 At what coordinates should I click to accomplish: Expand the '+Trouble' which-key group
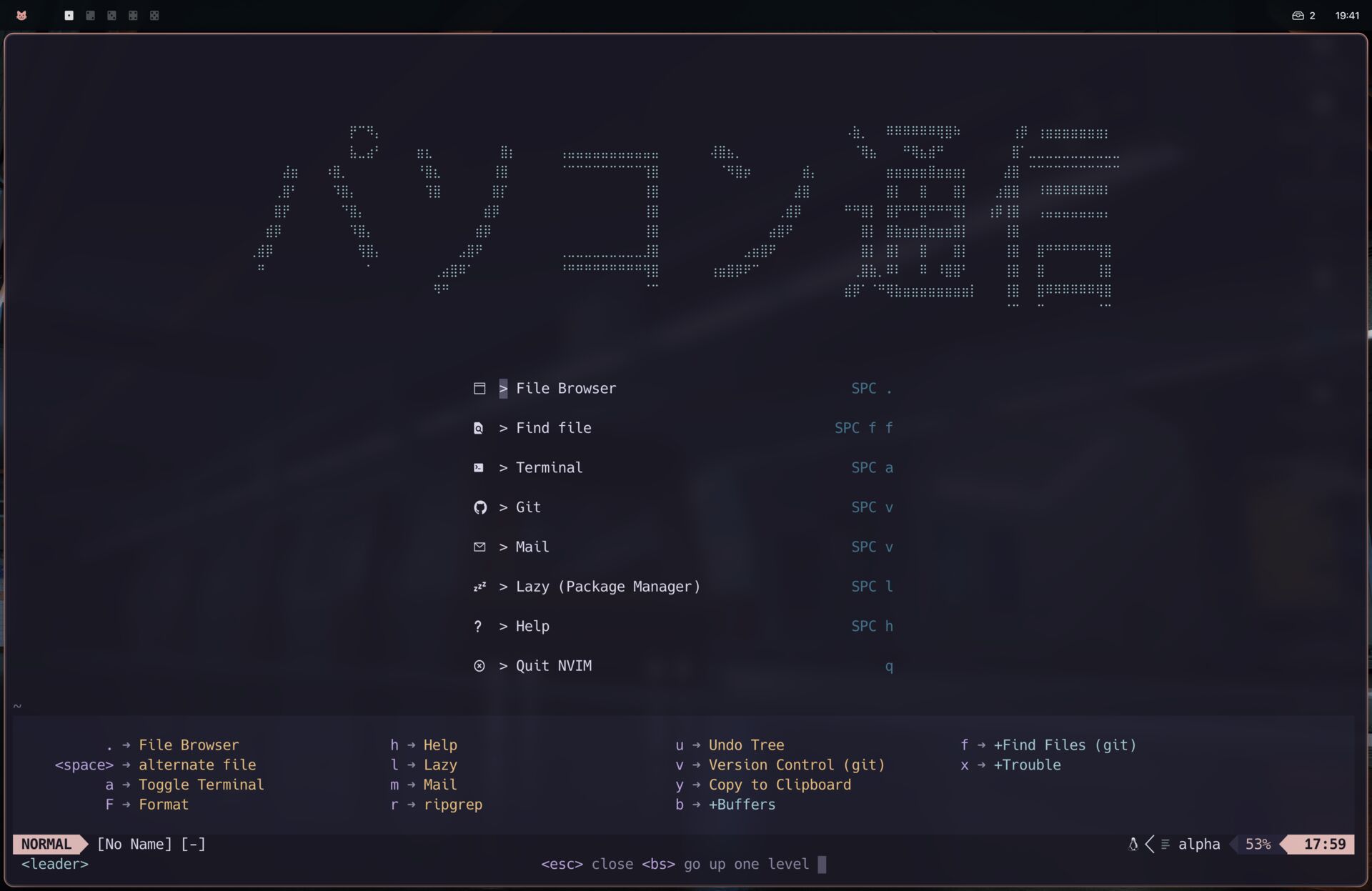(x=1027, y=765)
